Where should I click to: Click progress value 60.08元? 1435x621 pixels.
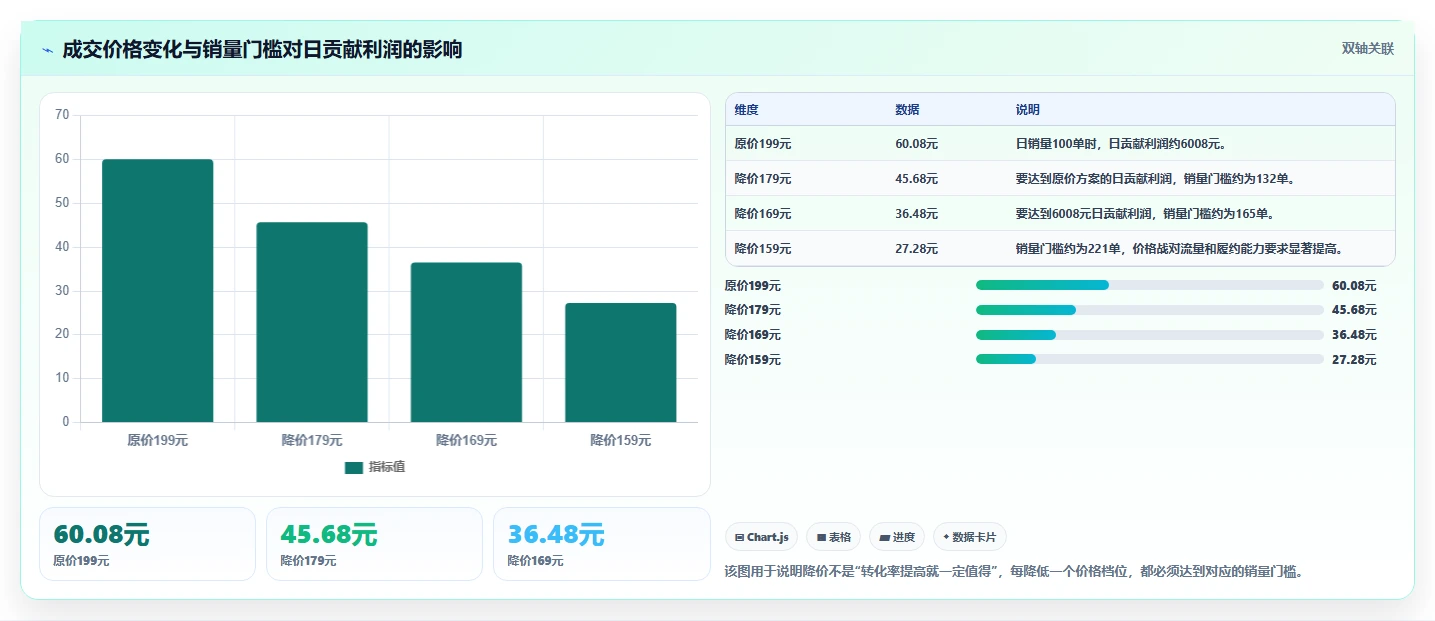pyautogui.click(x=1354, y=286)
